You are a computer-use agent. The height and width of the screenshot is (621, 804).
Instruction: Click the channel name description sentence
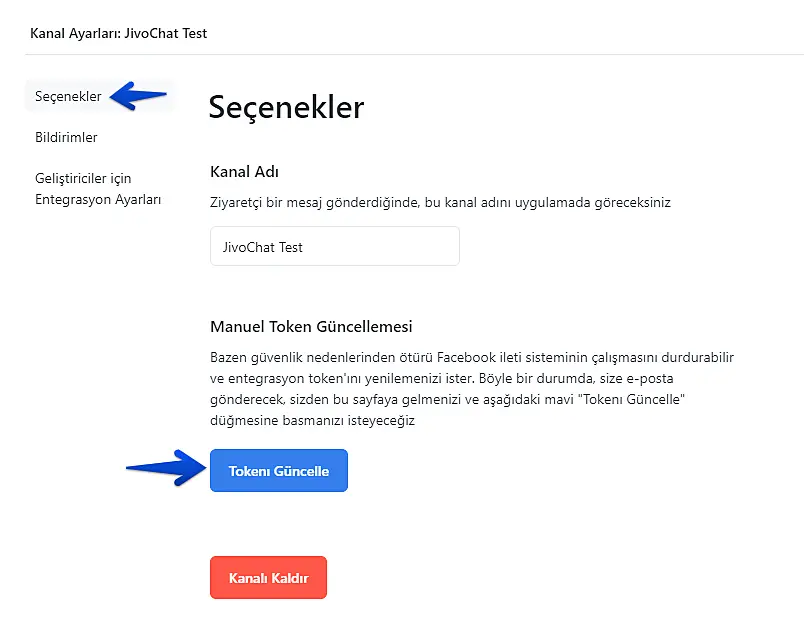440,202
